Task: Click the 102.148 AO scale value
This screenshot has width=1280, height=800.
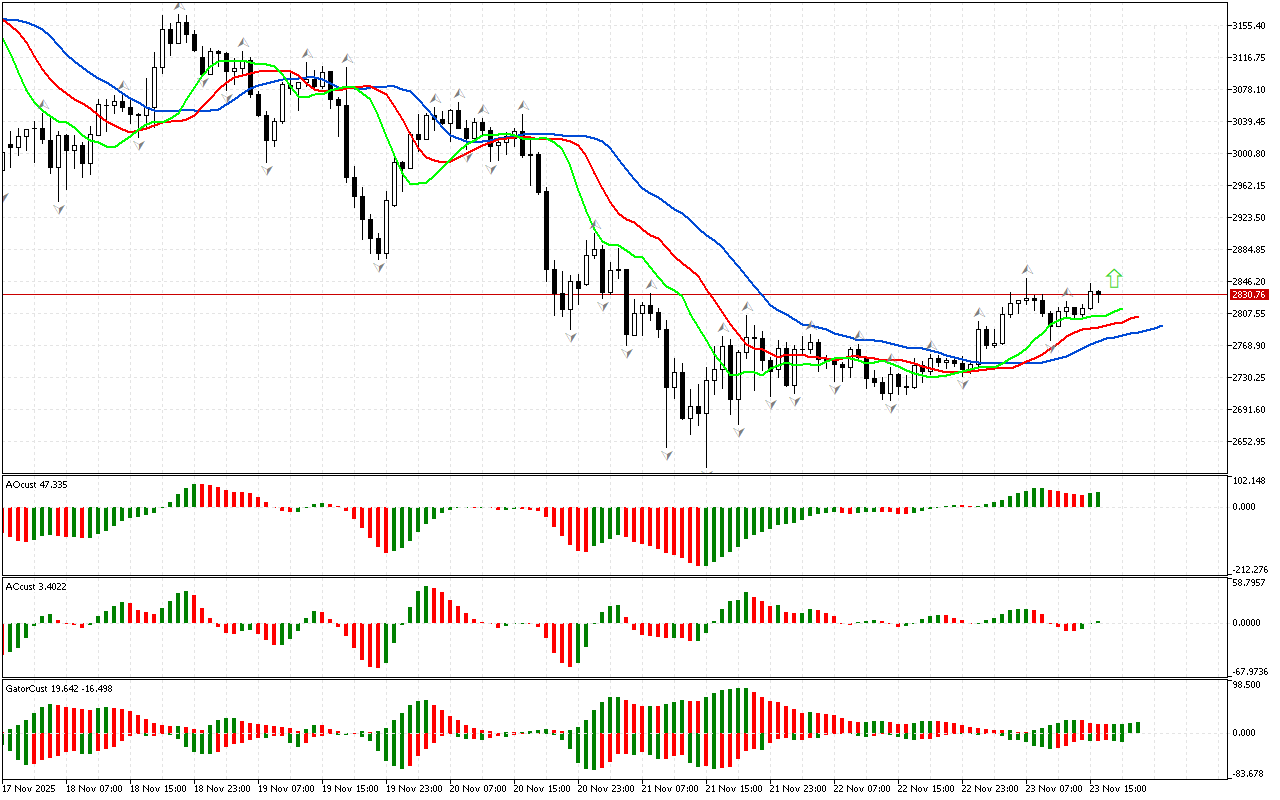Action: tap(1248, 481)
